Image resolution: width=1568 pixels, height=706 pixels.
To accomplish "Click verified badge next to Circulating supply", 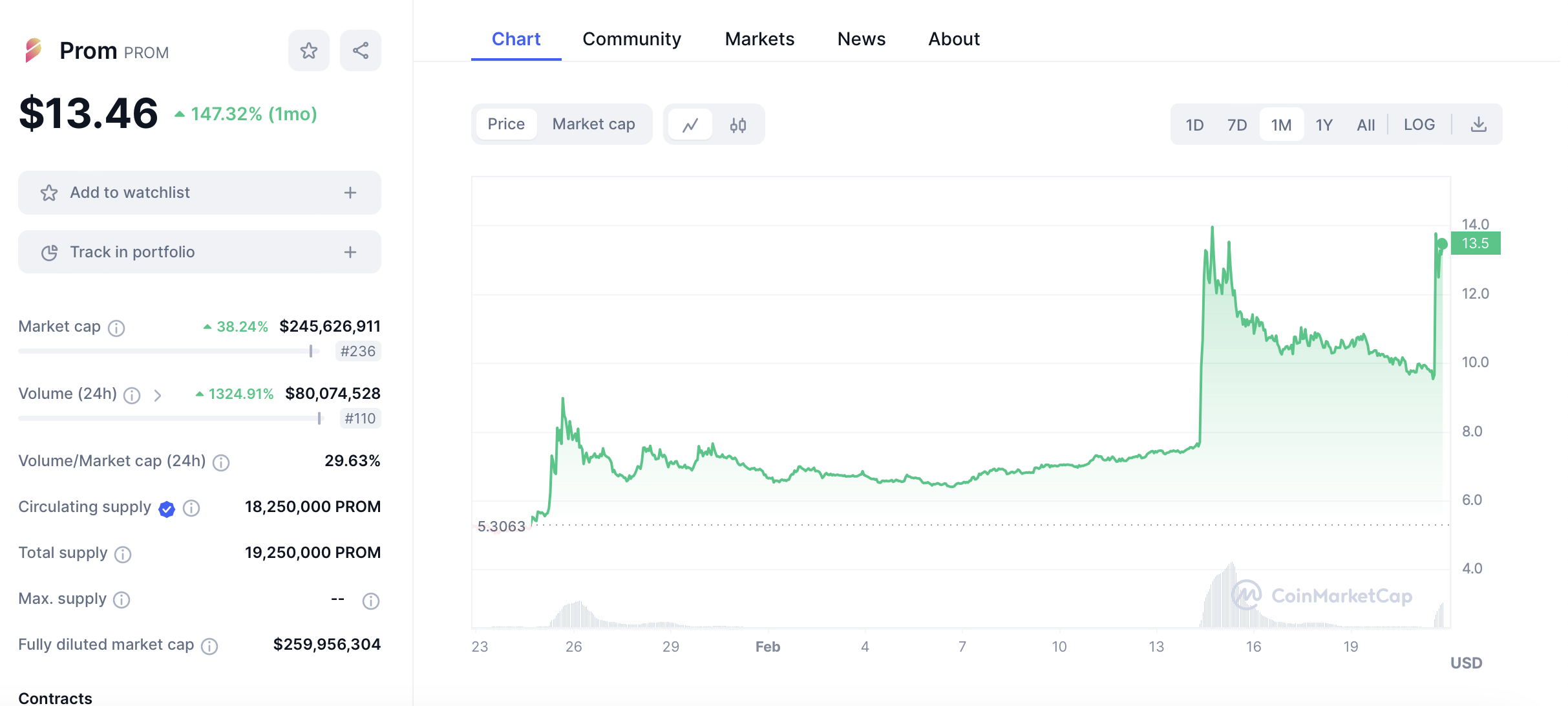I will coord(167,509).
